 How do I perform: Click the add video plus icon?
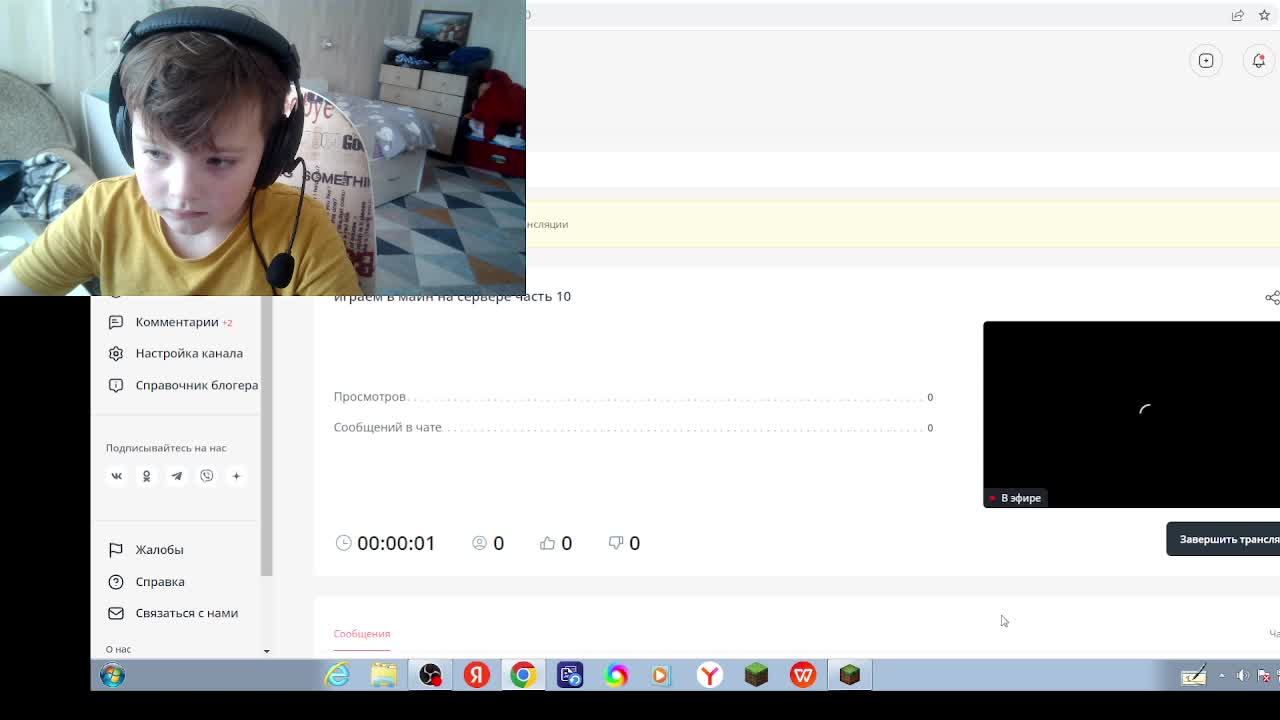point(1206,61)
